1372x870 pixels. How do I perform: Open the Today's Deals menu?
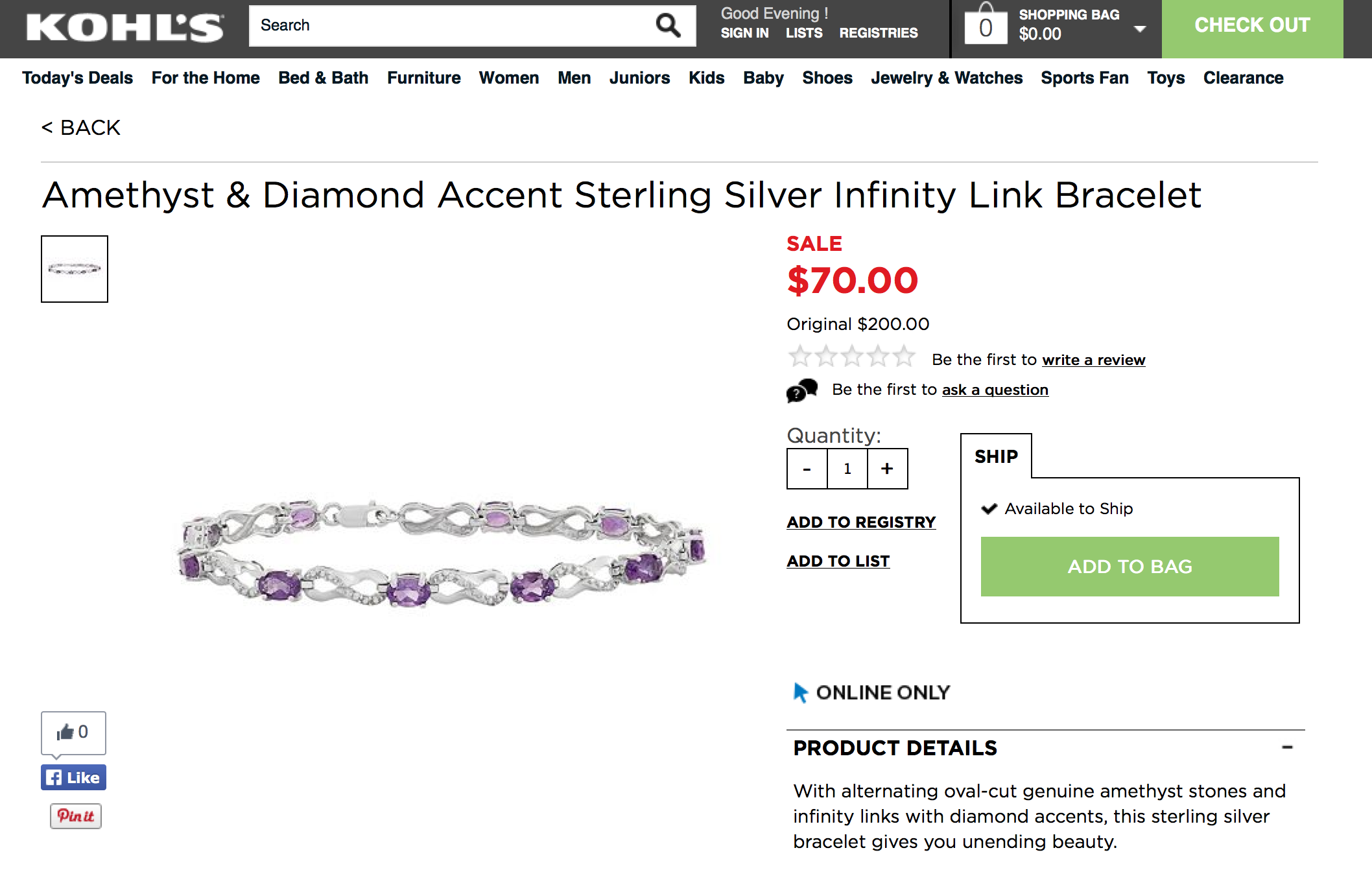pyautogui.click(x=77, y=78)
